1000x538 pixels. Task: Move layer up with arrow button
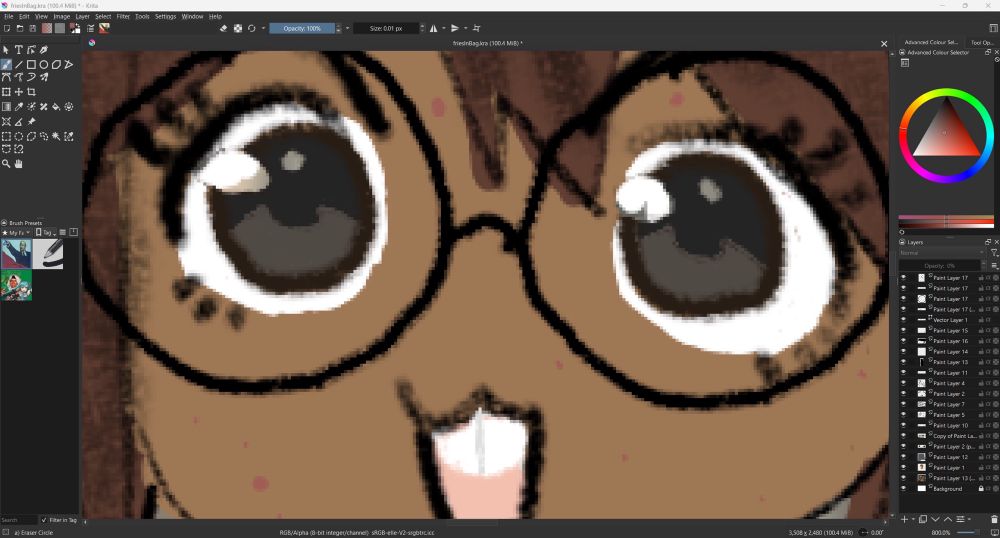pos(948,520)
